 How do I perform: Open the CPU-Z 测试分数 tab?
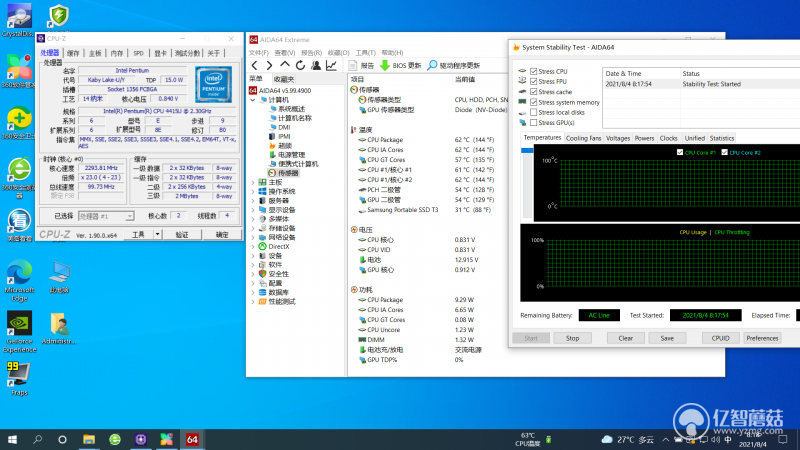pos(187,53)
